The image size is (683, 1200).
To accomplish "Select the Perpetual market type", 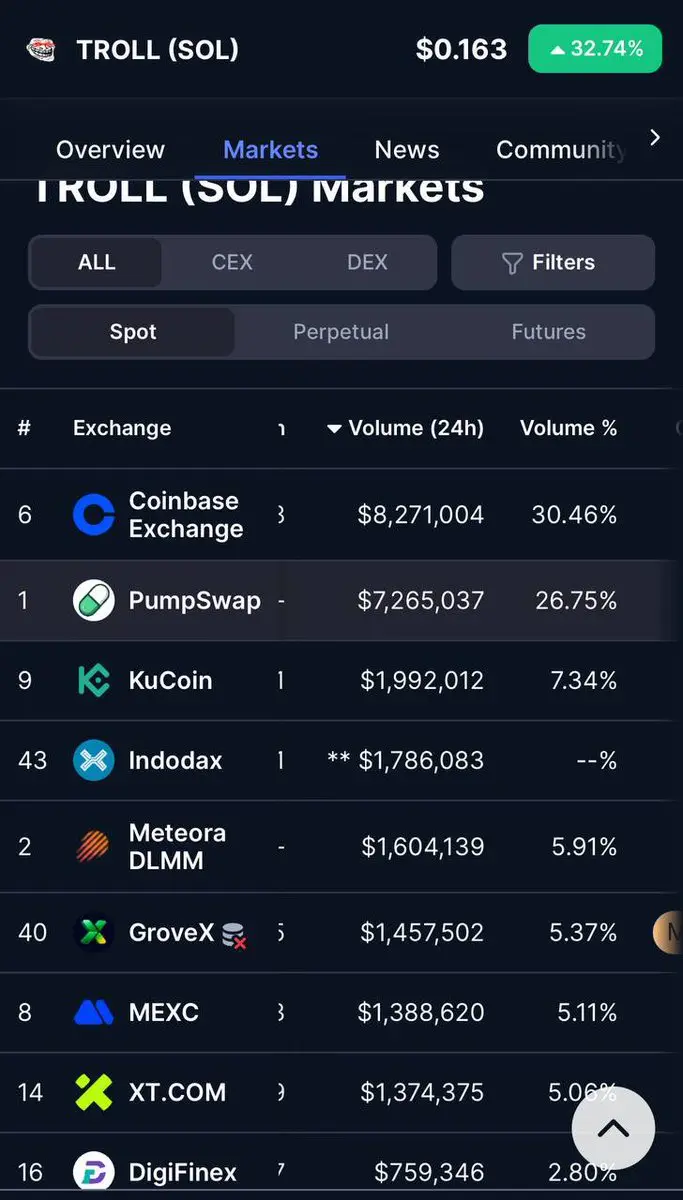I will [341, 332].
